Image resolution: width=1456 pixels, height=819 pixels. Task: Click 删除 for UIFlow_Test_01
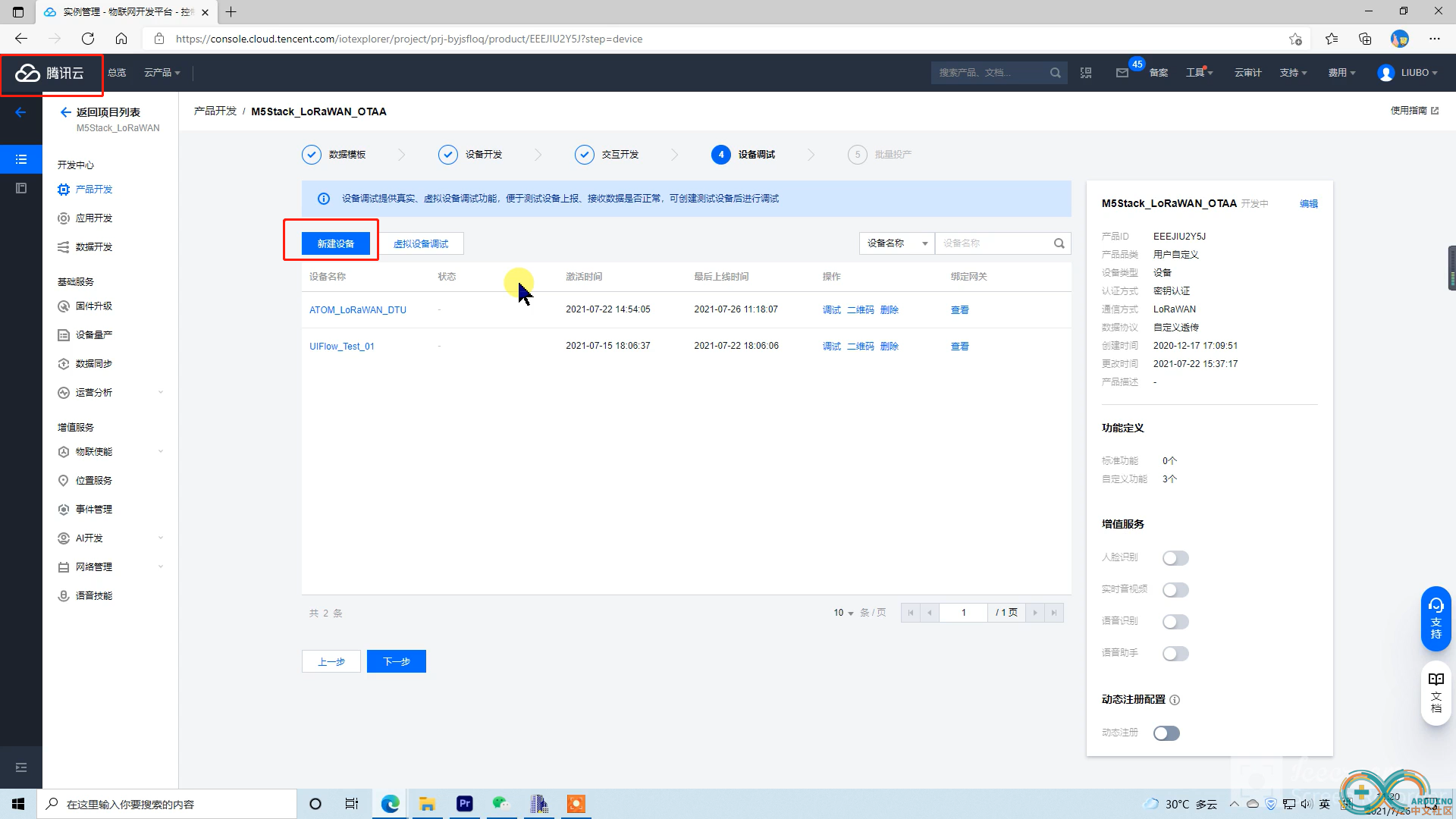[889, 347]
